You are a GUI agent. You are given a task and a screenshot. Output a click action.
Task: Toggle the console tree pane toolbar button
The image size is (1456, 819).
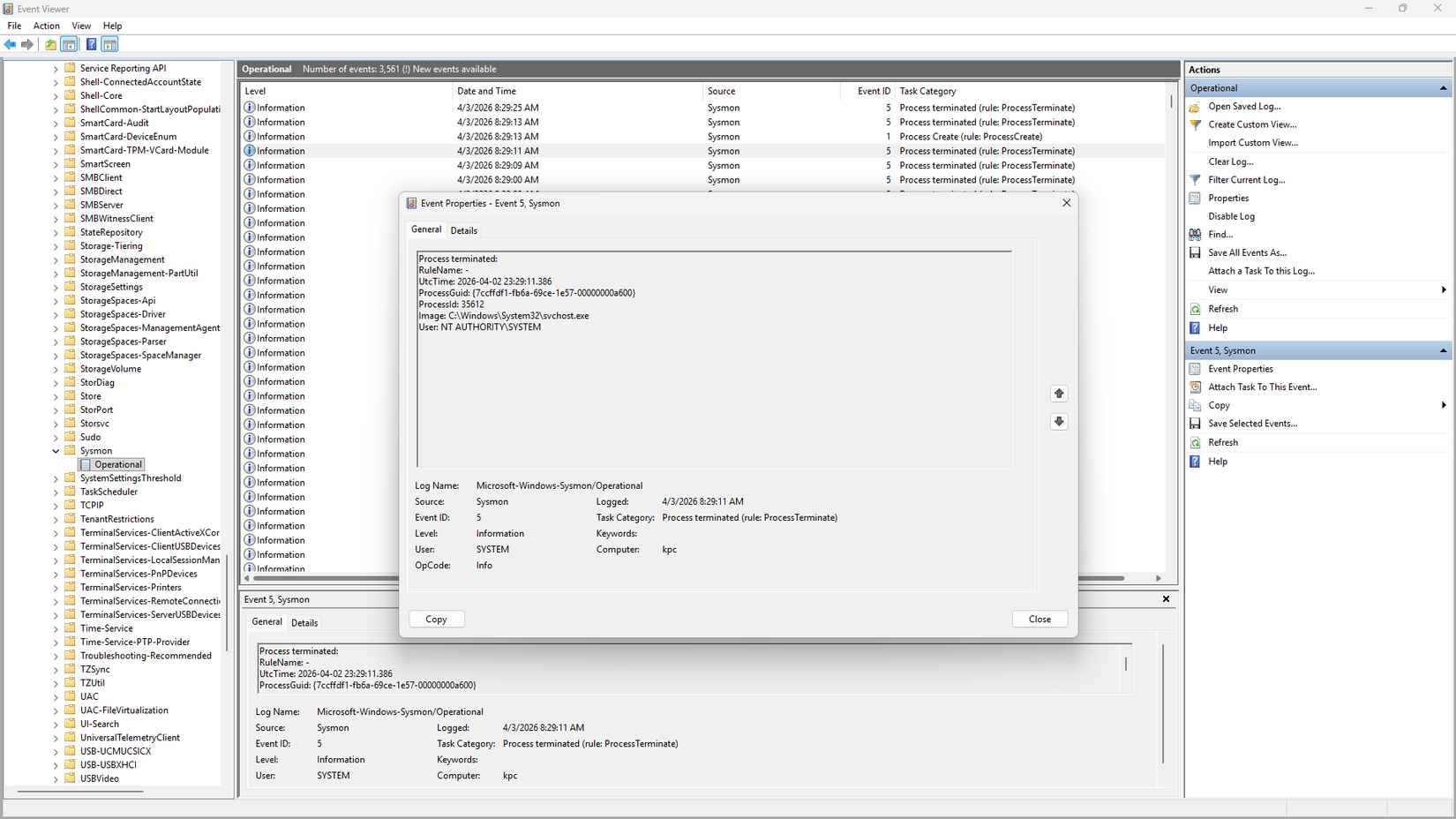(x=69, y=44)
